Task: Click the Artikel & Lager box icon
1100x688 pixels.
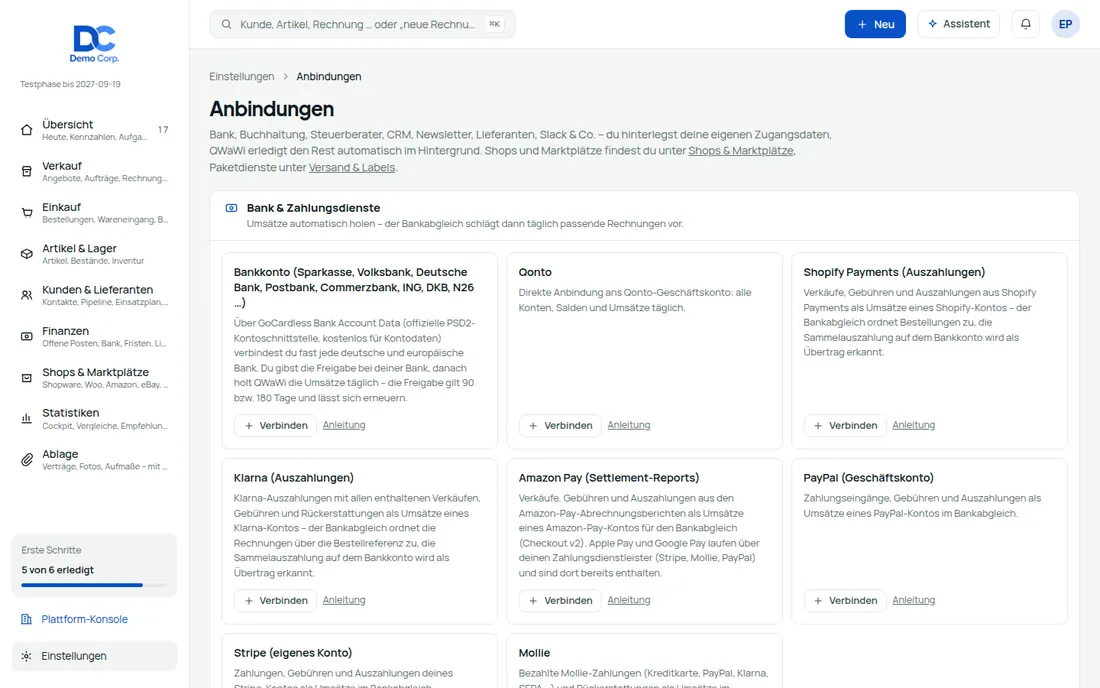Action: click(x=27, y=254)
